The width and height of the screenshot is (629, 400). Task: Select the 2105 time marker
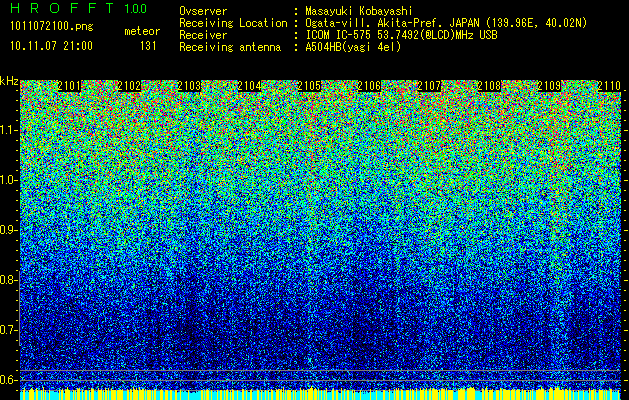(309, 87)
